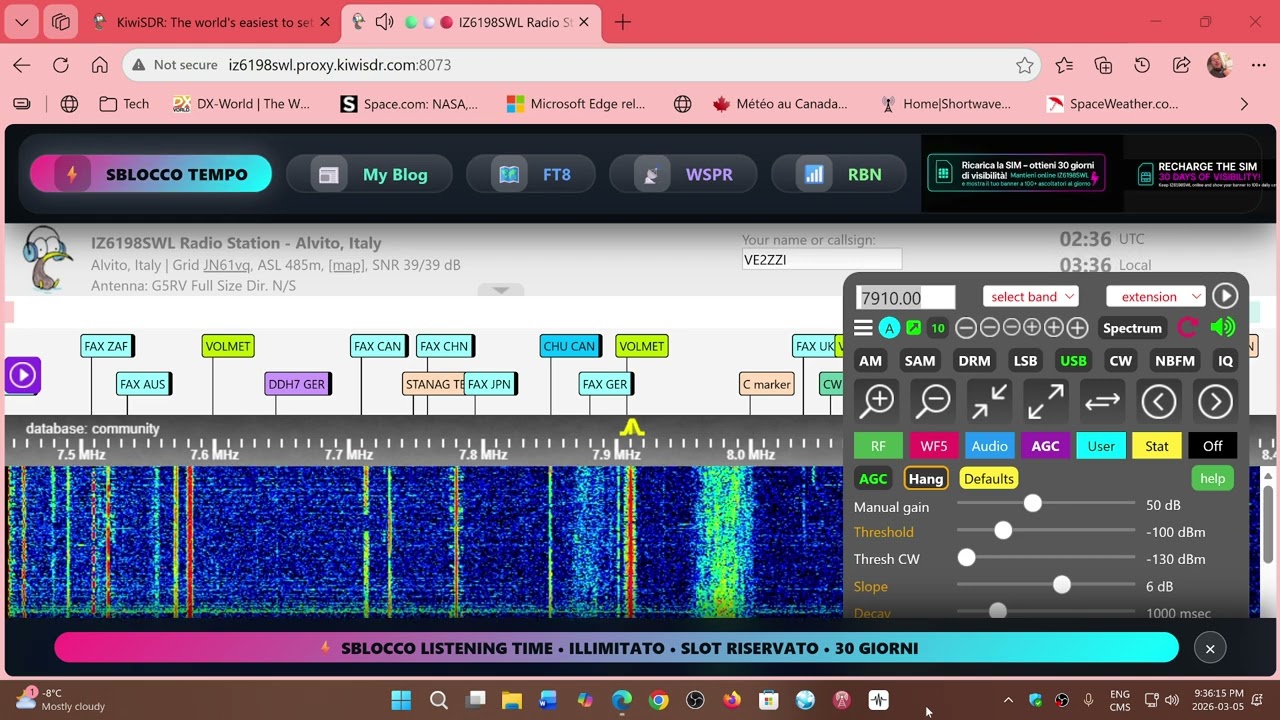Select LSB mode
This screenshot has width=1280, height=720.
click(x=1025, y=361)
